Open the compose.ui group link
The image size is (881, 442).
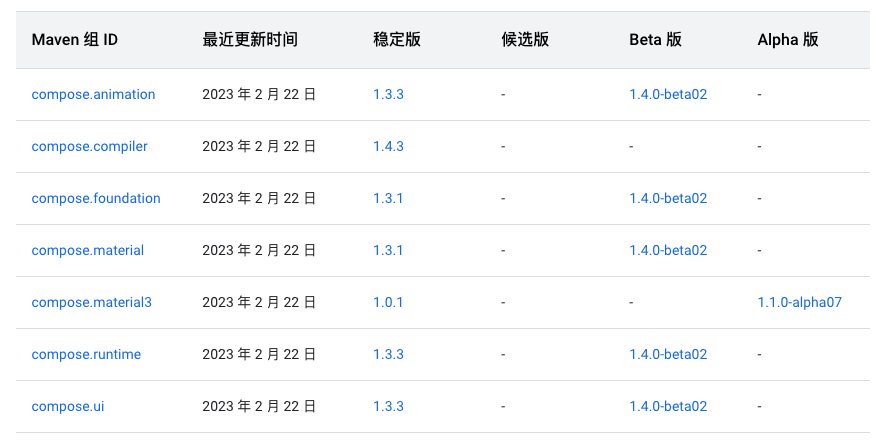click(x=67, y=406)
